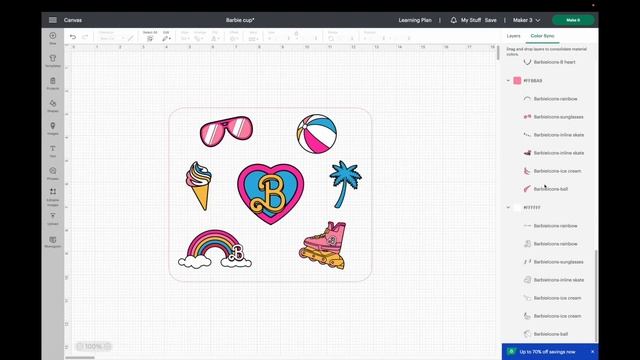Select second white Barbieicons-ice cream layer
640x360 pixels.
(x=552, y=316)
